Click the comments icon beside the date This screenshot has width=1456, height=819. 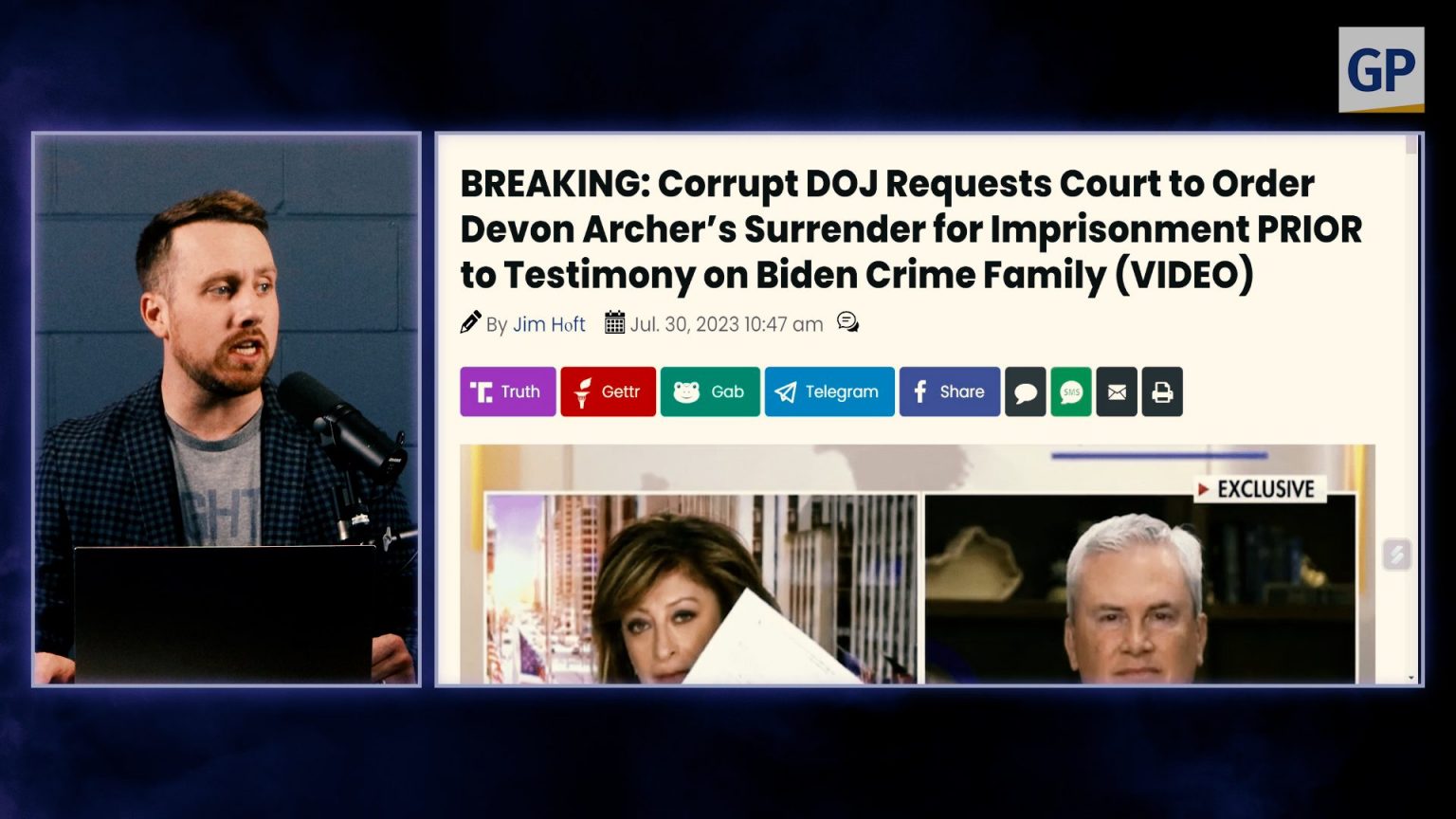[847, 323]
